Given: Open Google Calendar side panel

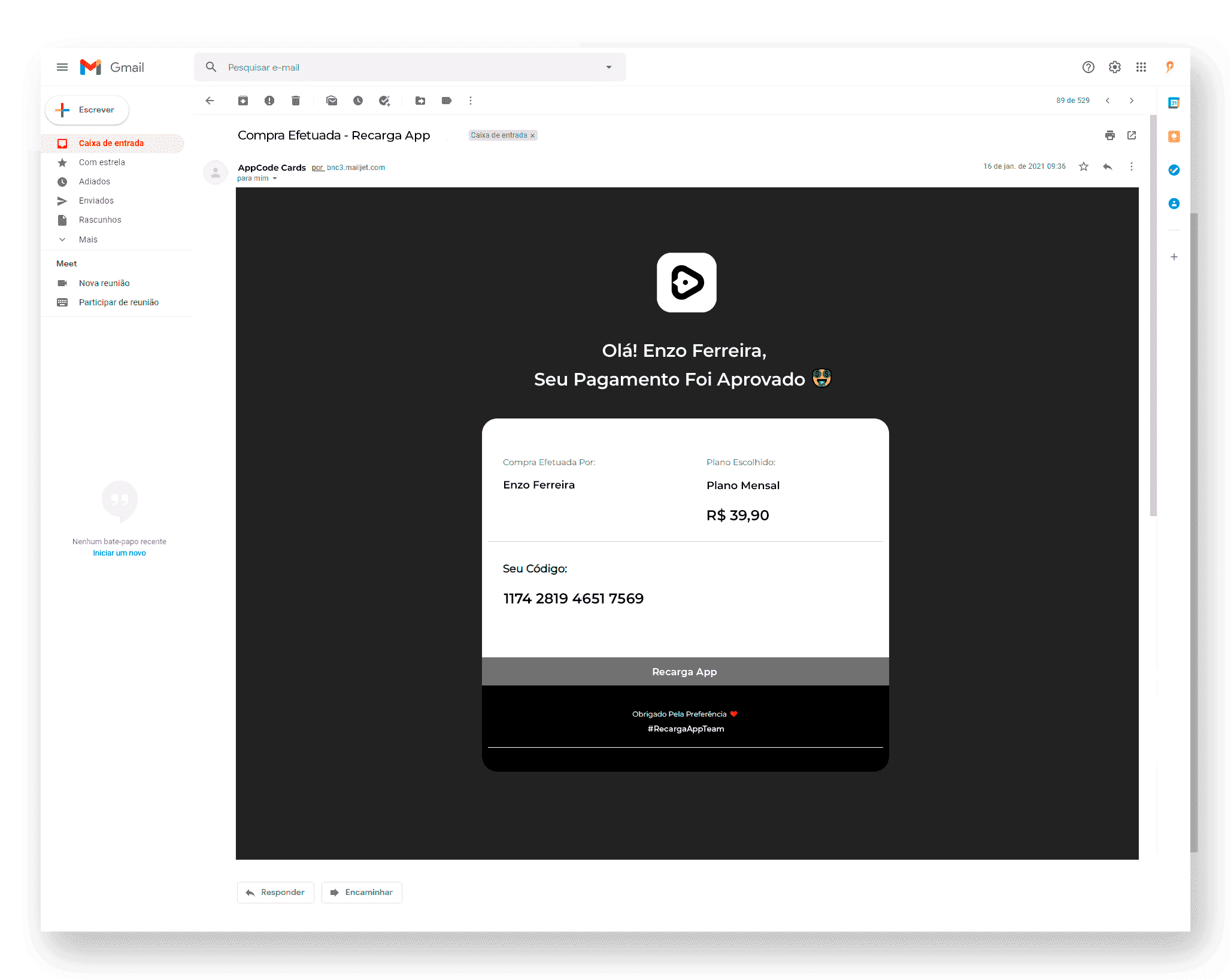Looking at the screenshot, I should (1174, 103).
